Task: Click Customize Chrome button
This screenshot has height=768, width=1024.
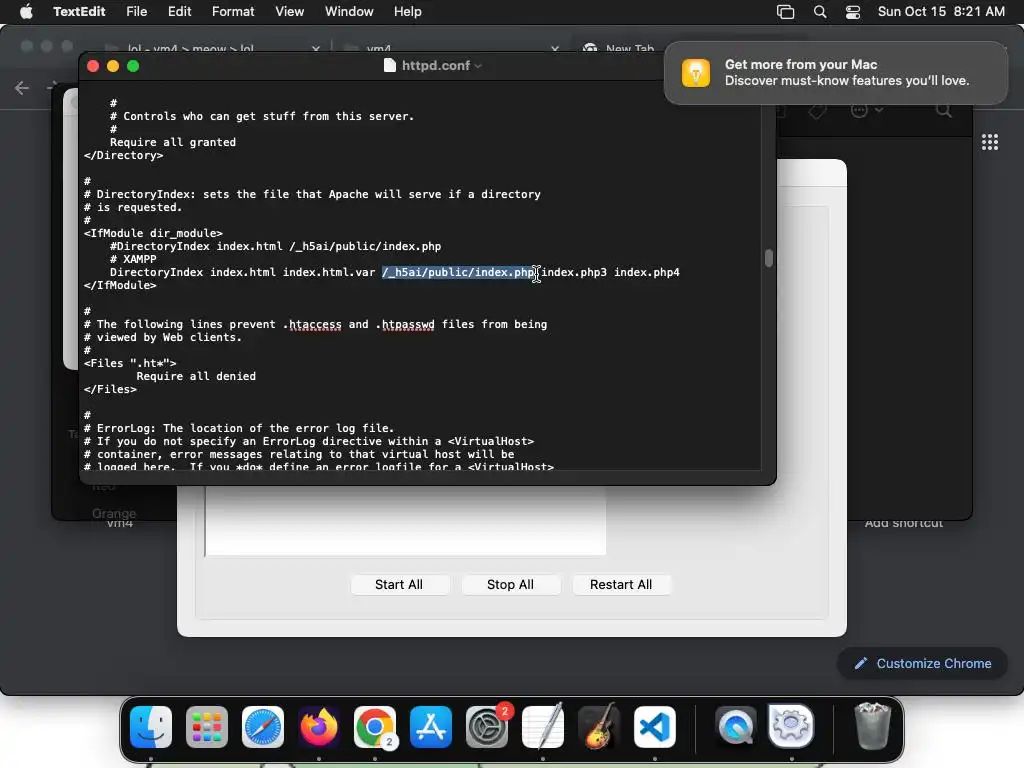Action: [922, 664]
